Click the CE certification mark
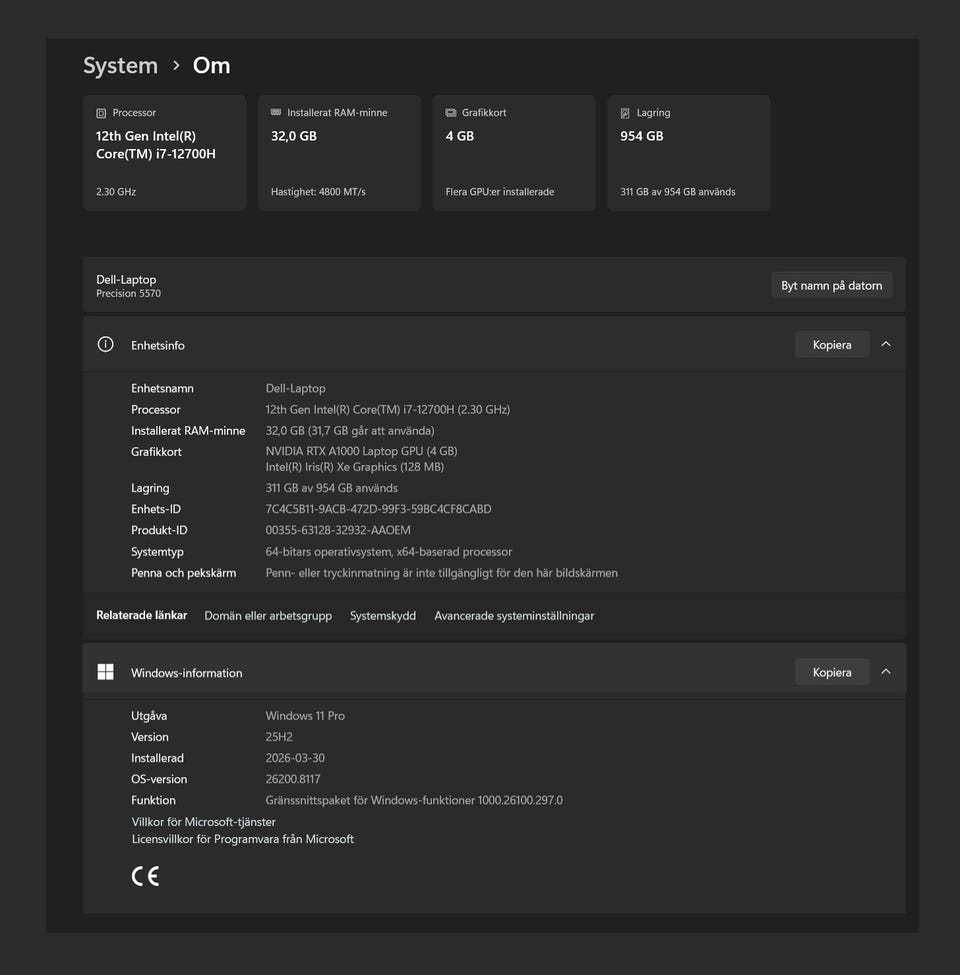This screenshot has height=975, width=960. tap(145, 876)
